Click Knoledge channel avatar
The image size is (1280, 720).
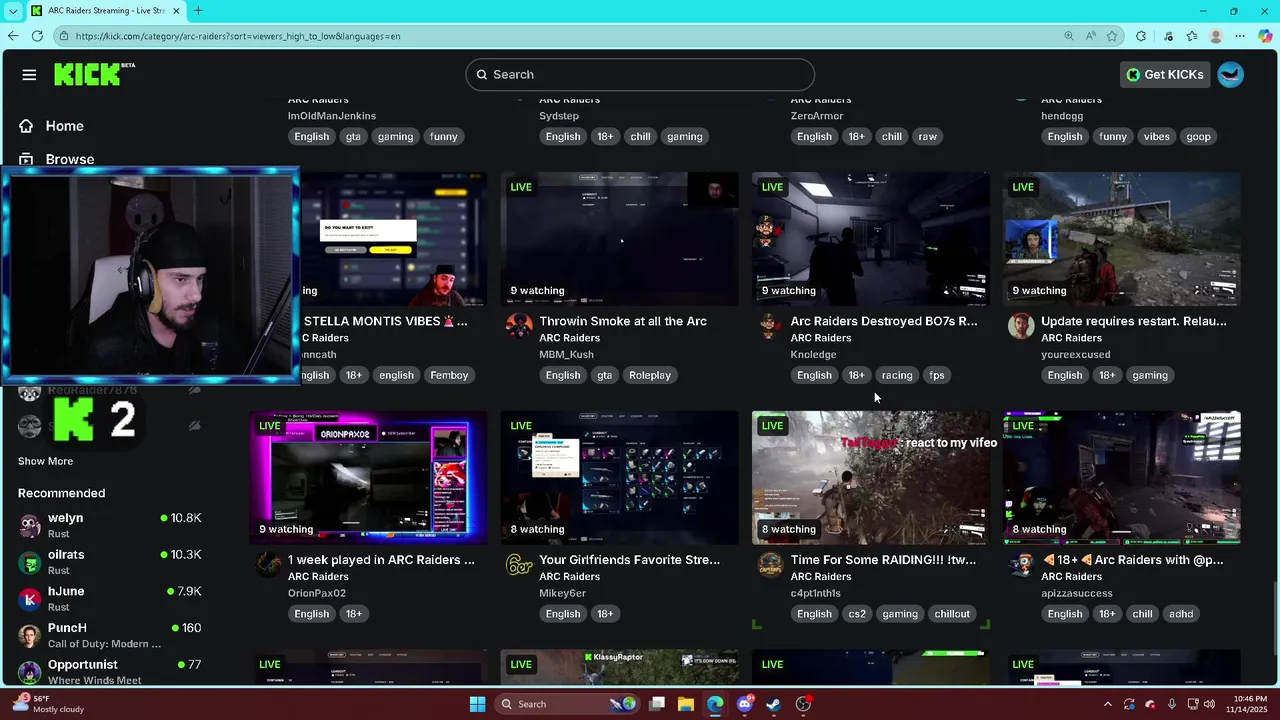[x=769, y=326]
